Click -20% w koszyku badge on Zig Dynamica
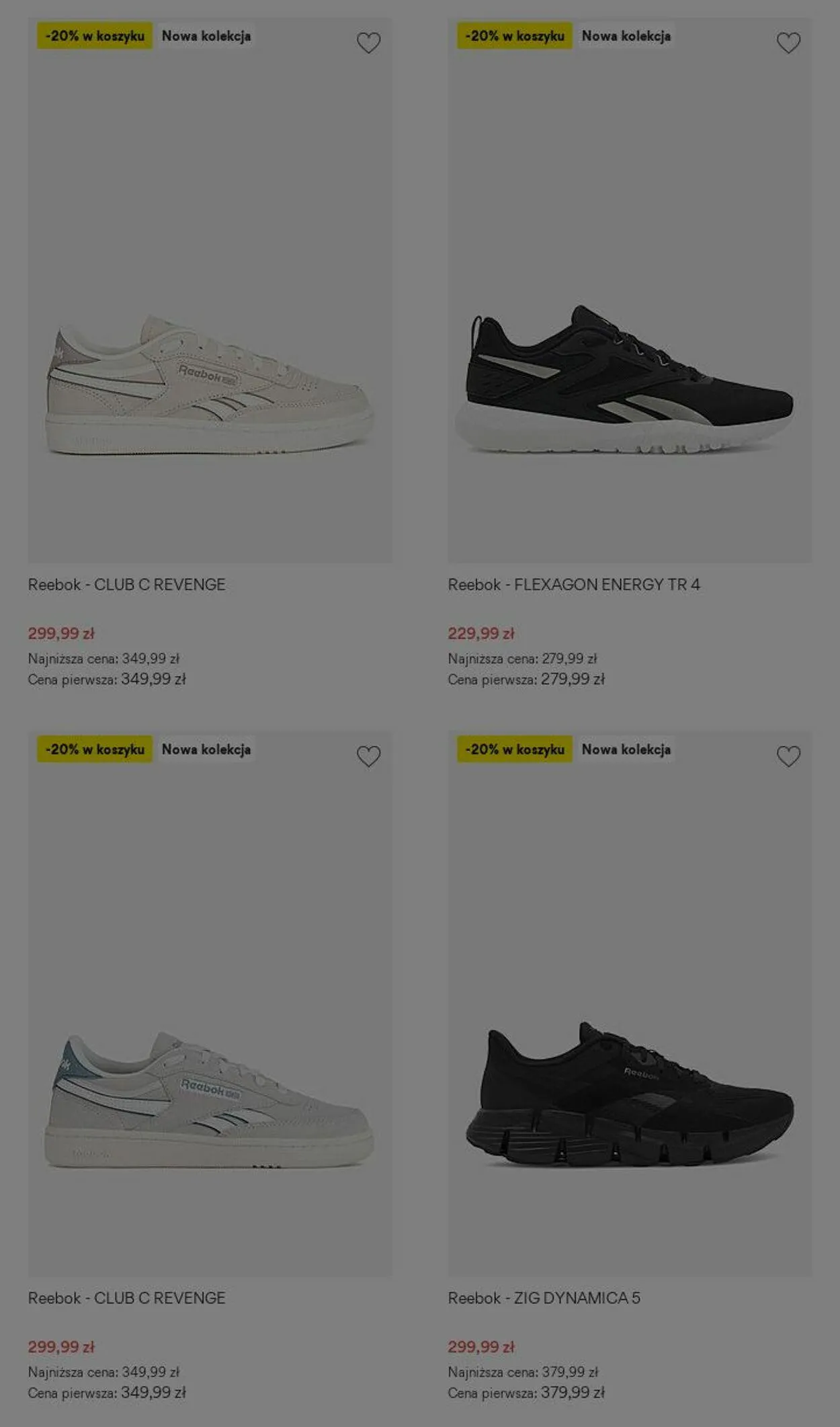 [515, 749]
